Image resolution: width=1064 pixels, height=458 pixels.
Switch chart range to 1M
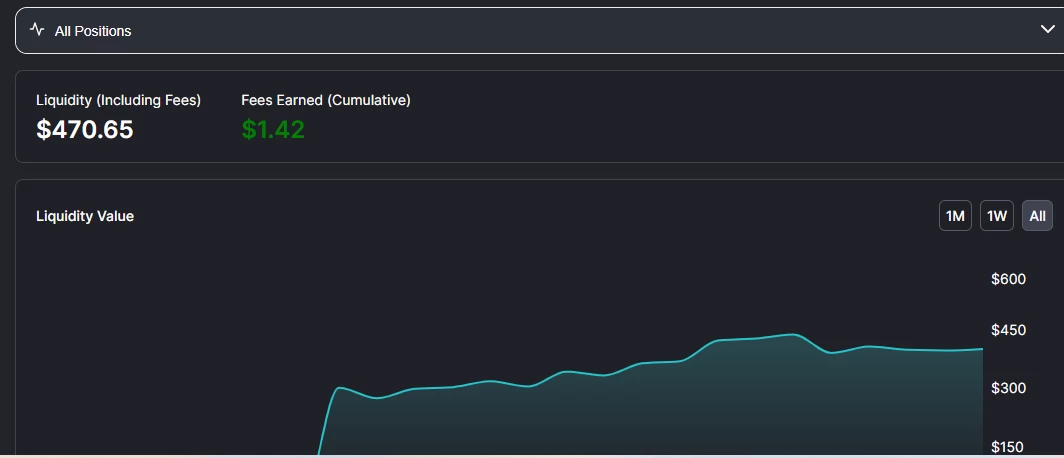tap(955, 216)
